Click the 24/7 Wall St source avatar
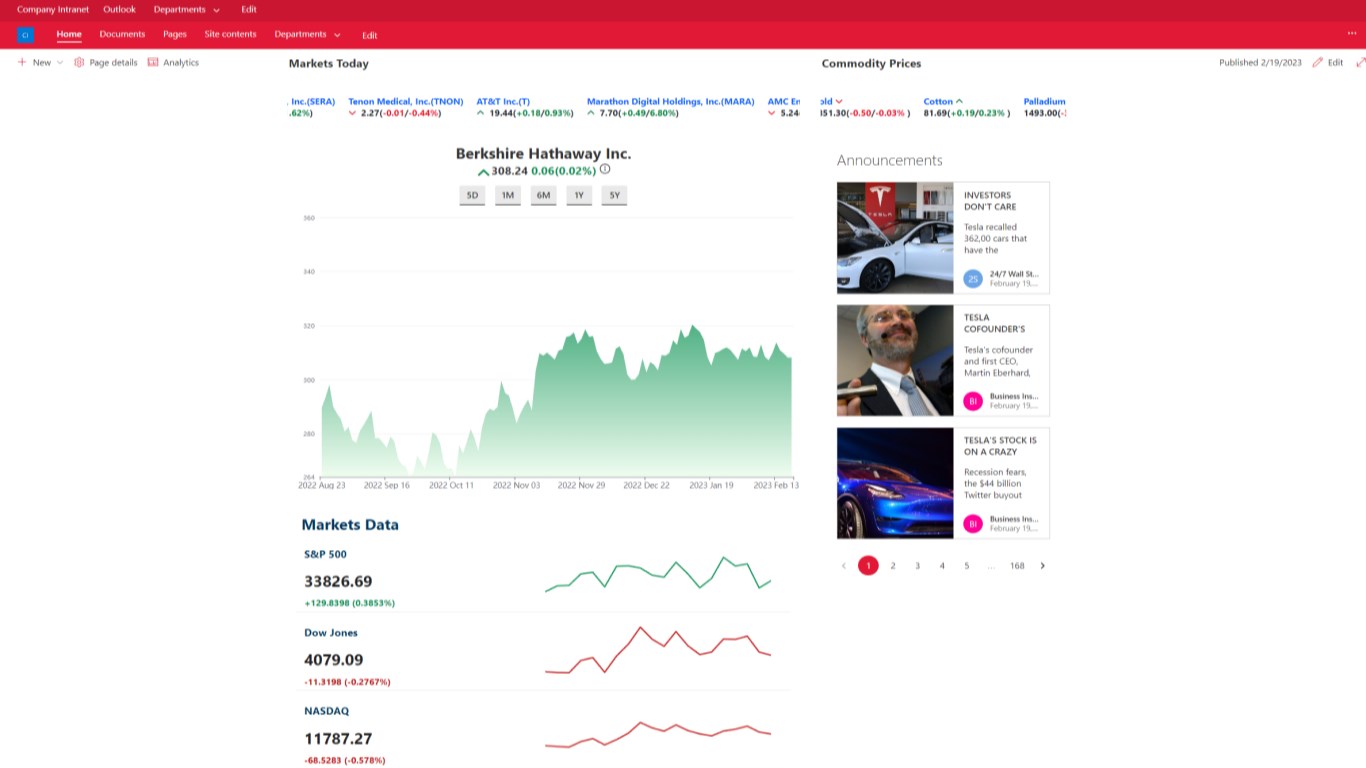Image resolution: width=1366 pixels, height=768 pixels. coord(973,278)
